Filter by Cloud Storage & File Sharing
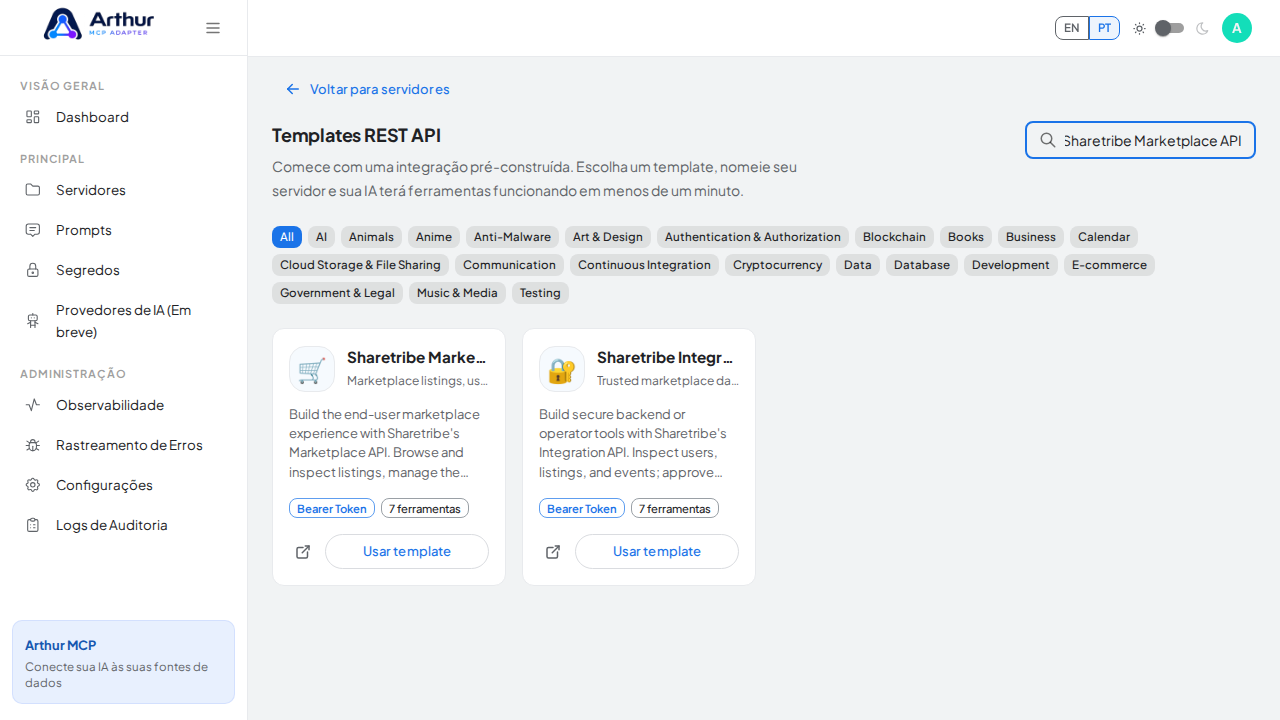 [360, 265]
